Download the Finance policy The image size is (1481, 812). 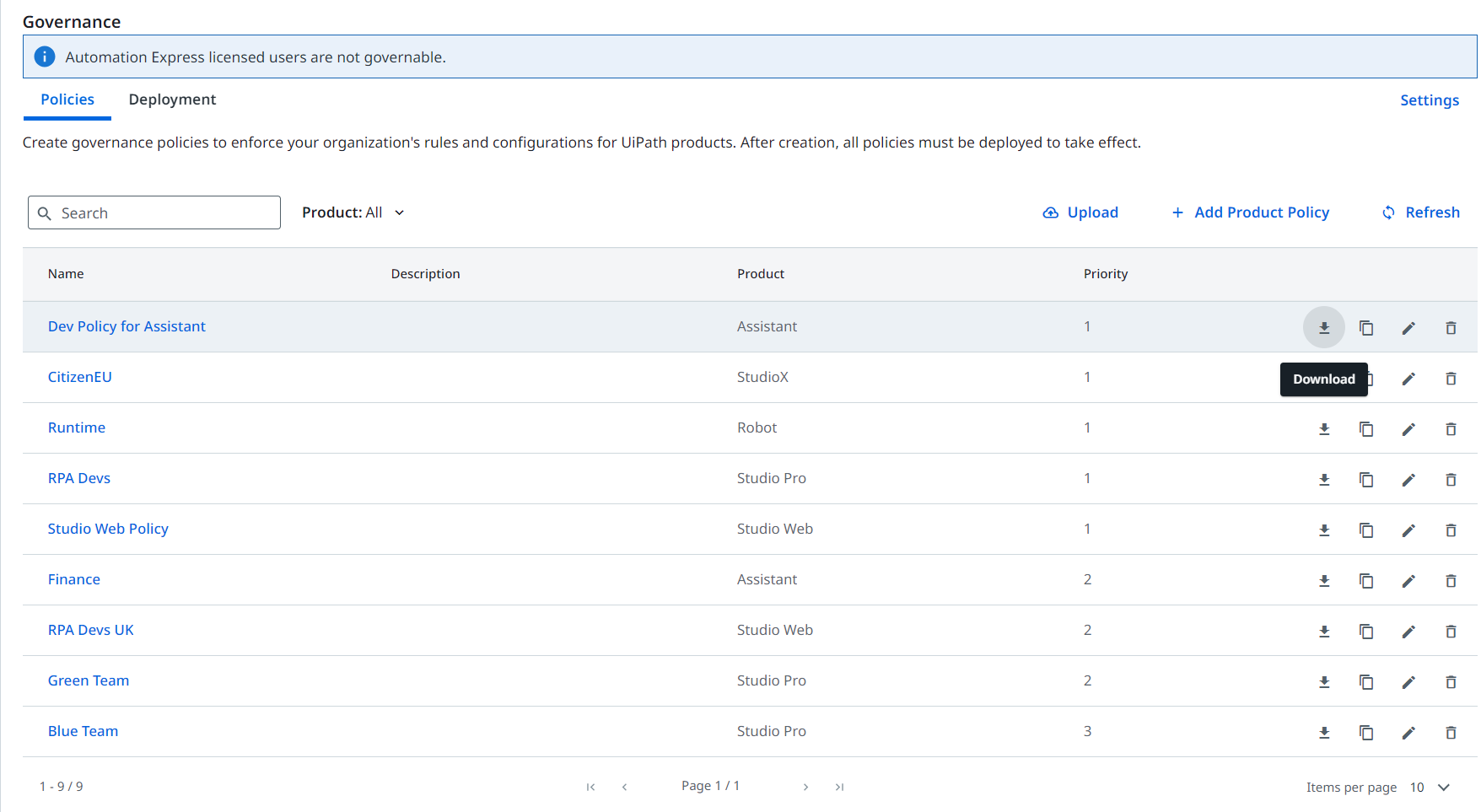click(1324, 580)
